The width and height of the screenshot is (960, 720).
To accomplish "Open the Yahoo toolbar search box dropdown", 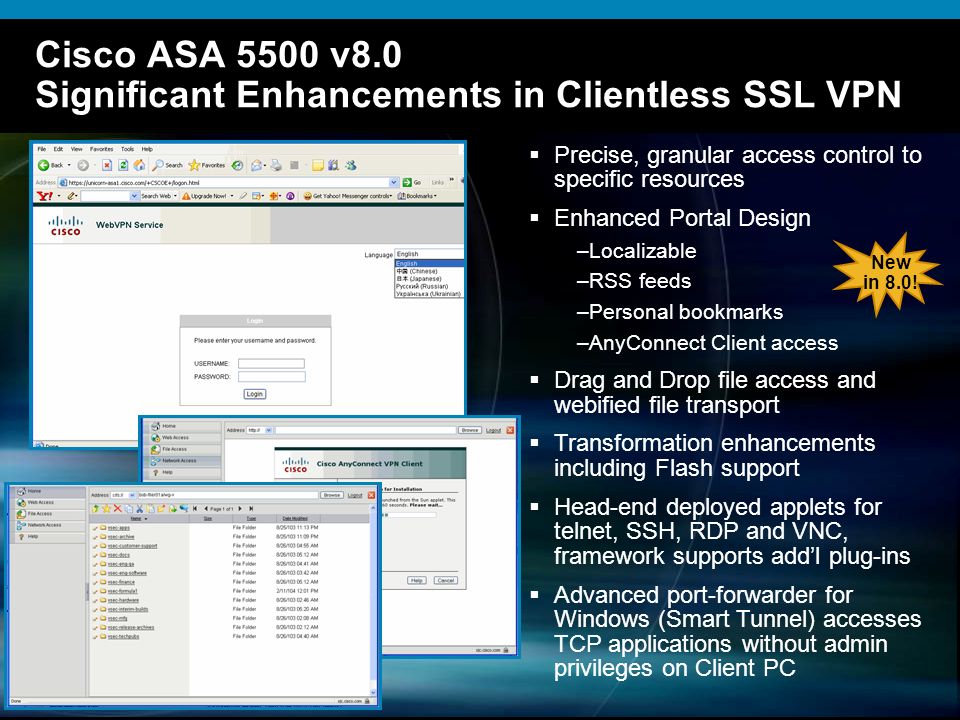I will [135, 196].
